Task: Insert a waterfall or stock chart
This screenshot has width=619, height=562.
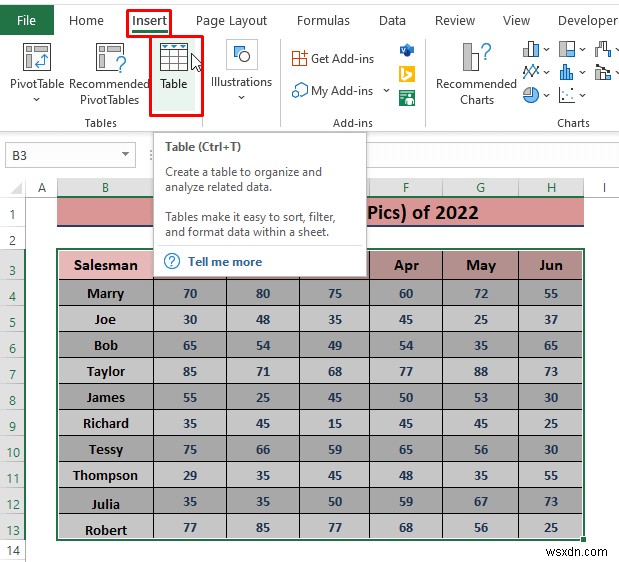Action: point(603,49)
